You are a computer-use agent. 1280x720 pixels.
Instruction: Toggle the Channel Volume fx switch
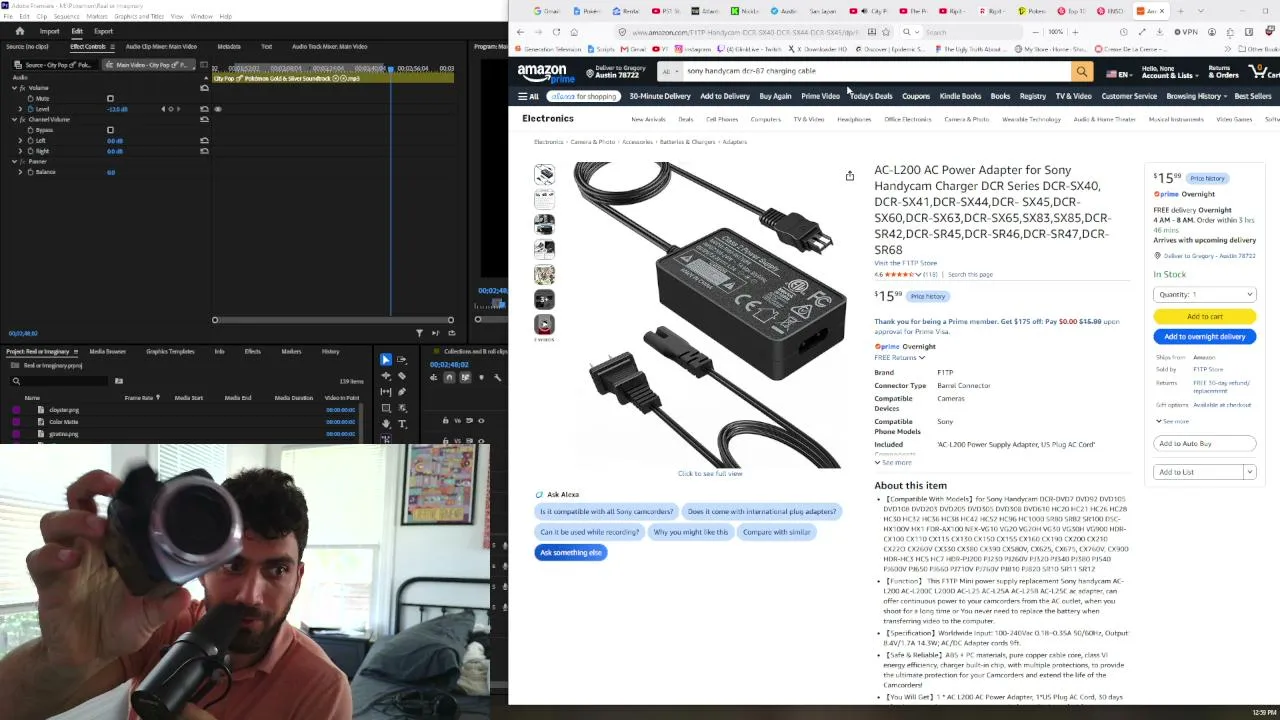(x=22, y=120)
